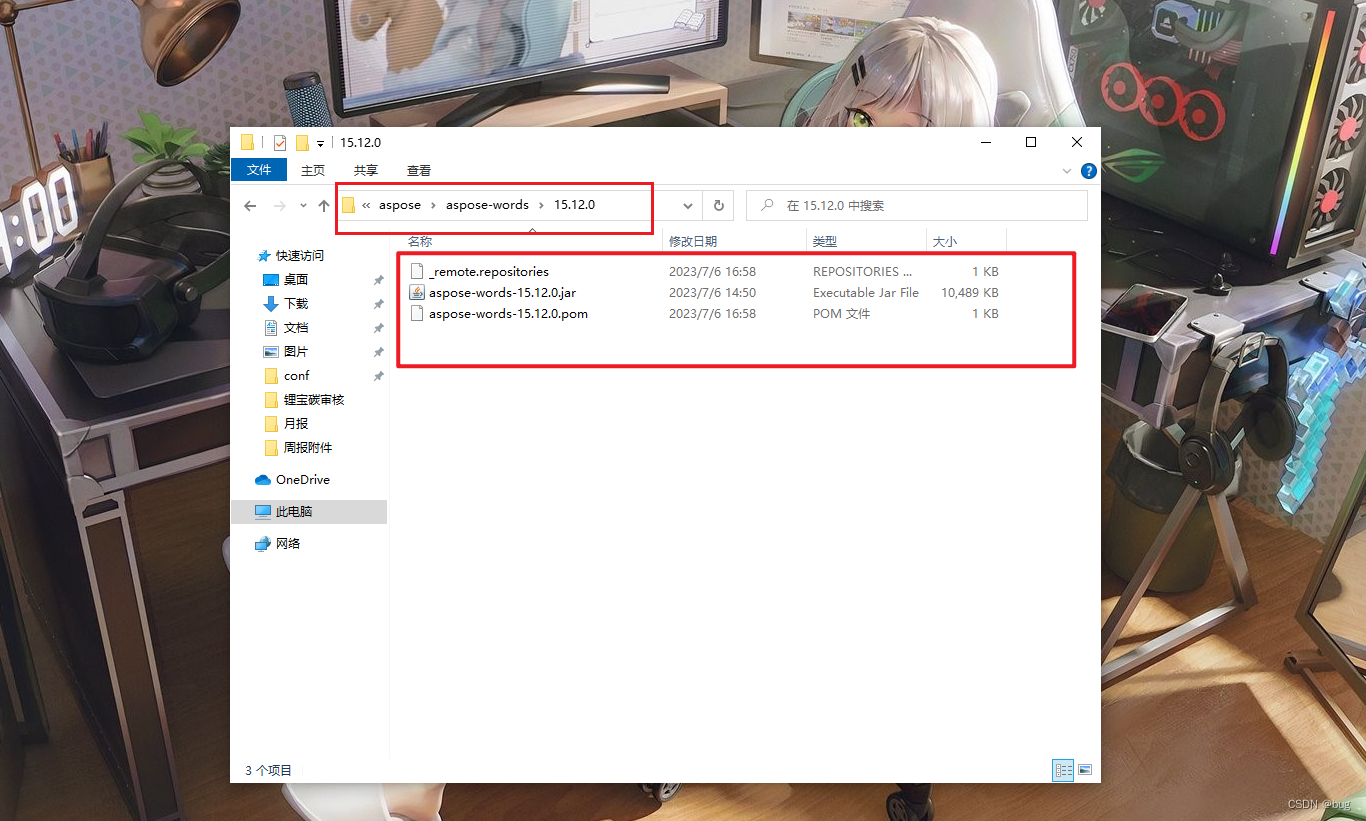Select file _remote.repositories
The height and width of the screenshot is (821, 1366).
[489, 271]
